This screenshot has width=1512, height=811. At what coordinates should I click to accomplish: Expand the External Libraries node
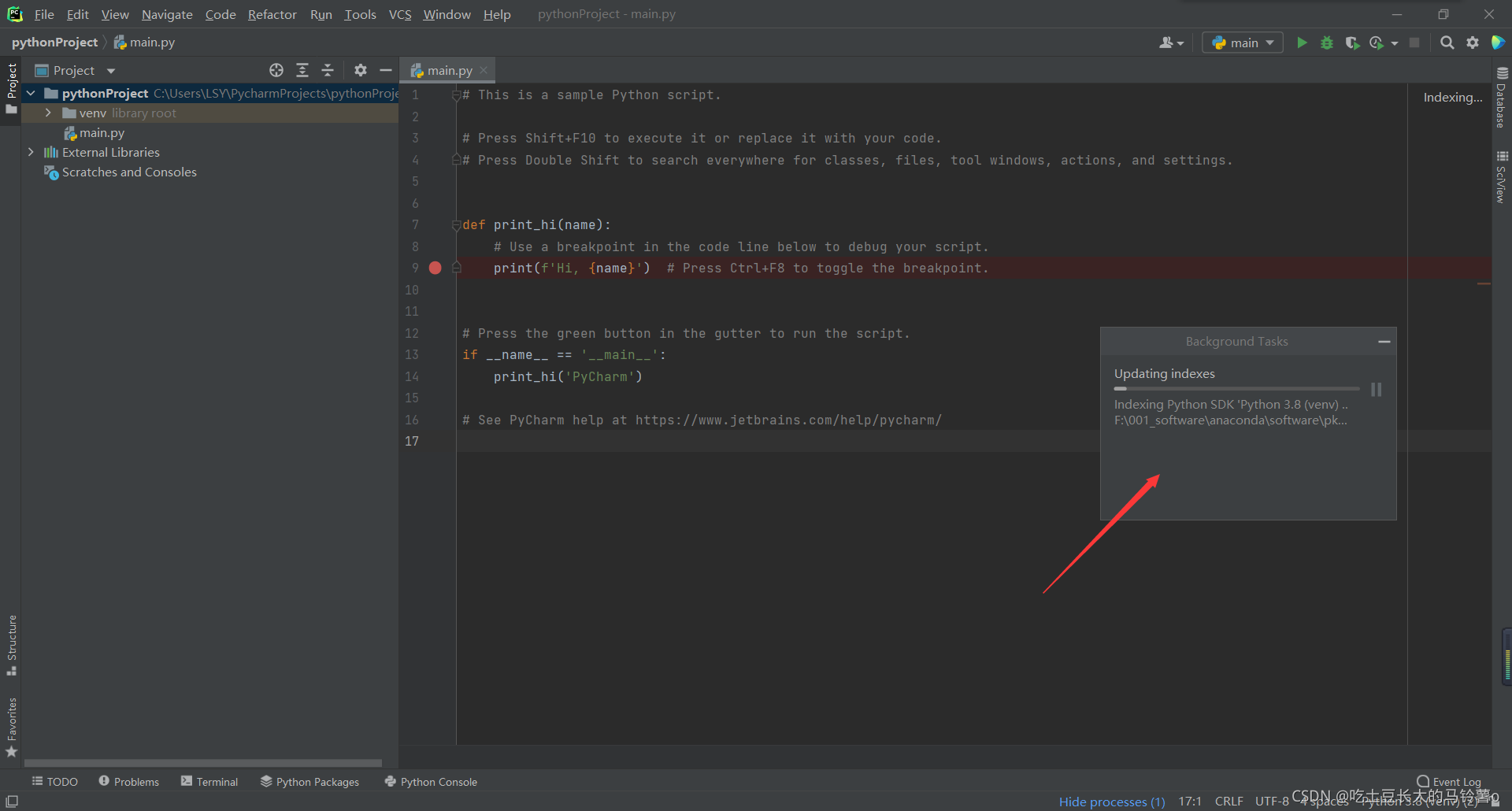31,152
